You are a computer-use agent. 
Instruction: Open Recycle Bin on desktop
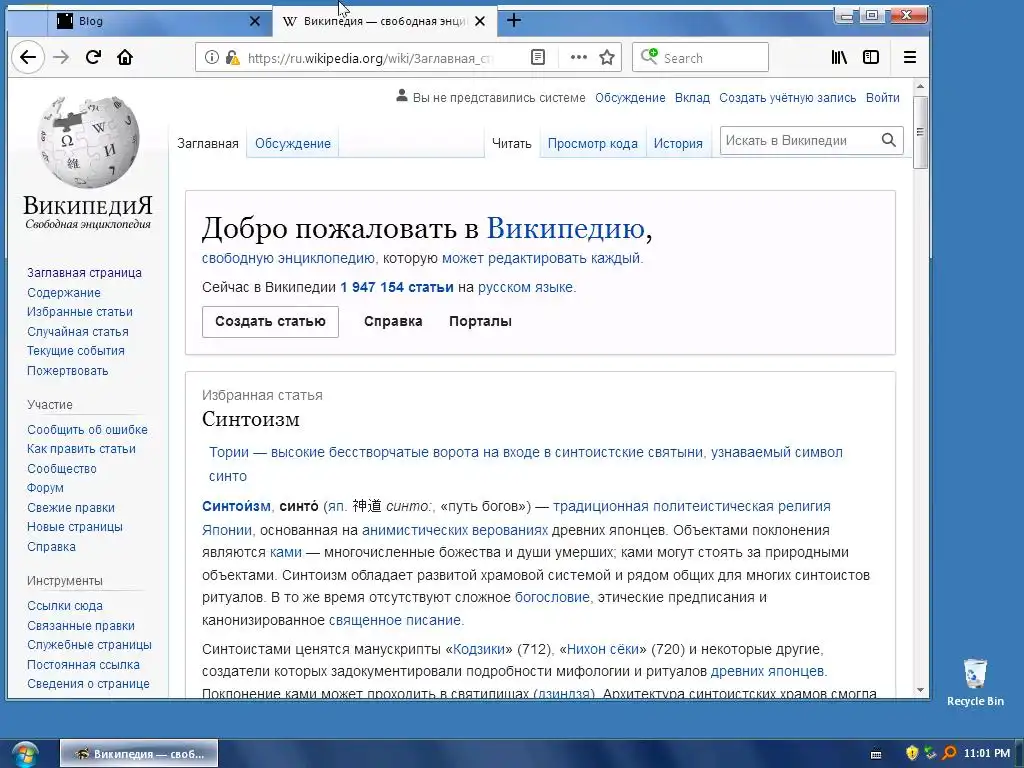(974, 682)
